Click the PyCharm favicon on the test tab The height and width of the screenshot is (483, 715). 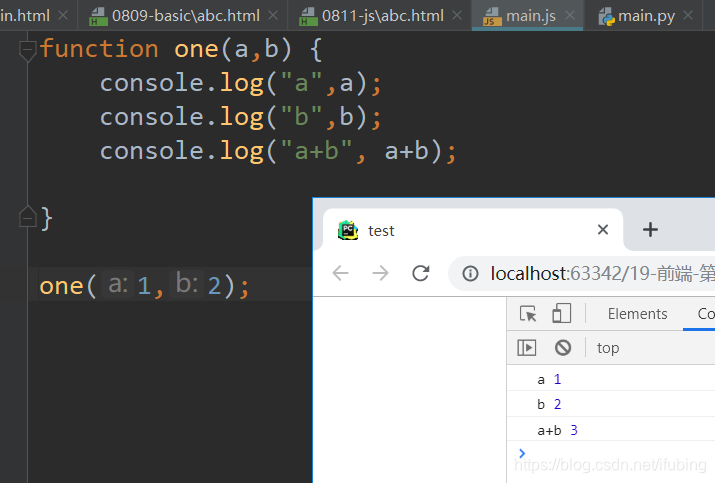point(348,230)
